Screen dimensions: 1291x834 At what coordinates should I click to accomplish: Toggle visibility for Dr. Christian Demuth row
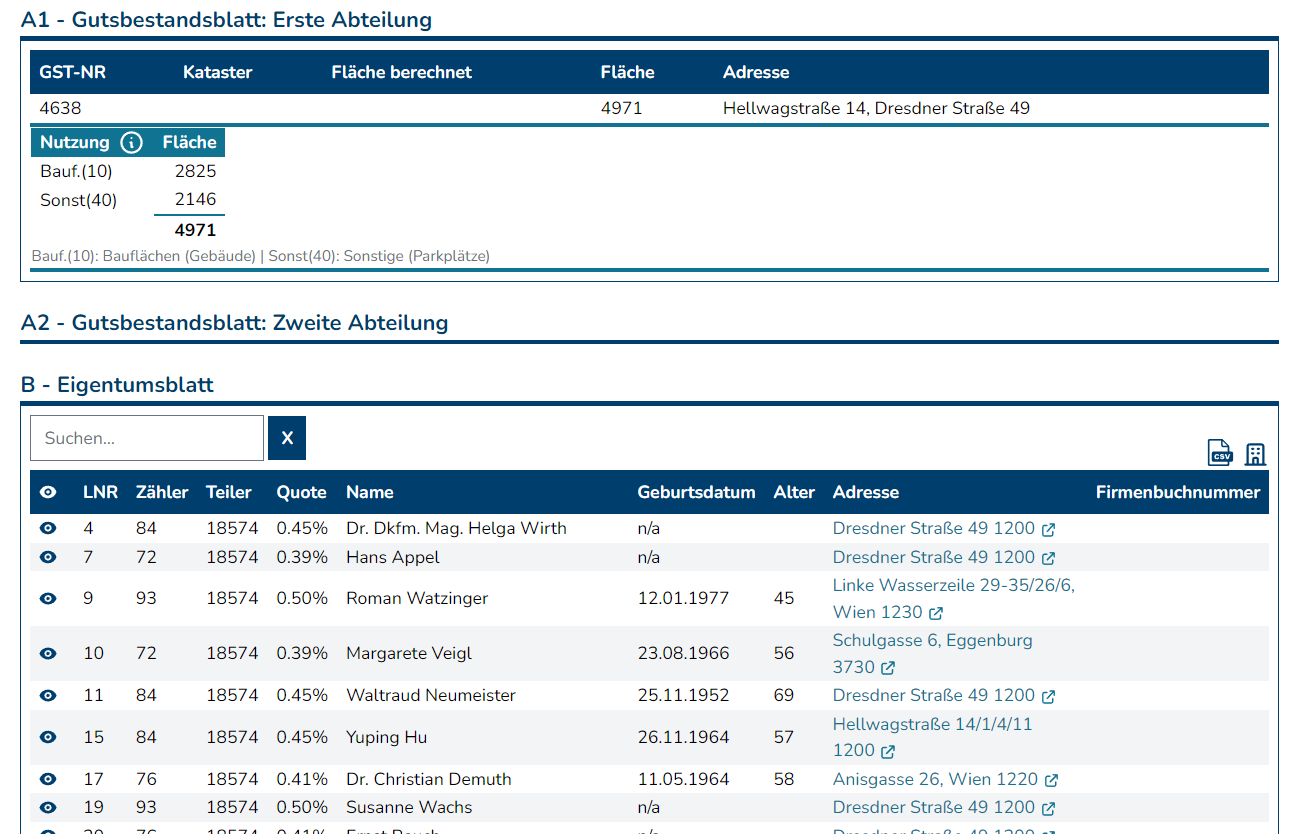48,779
